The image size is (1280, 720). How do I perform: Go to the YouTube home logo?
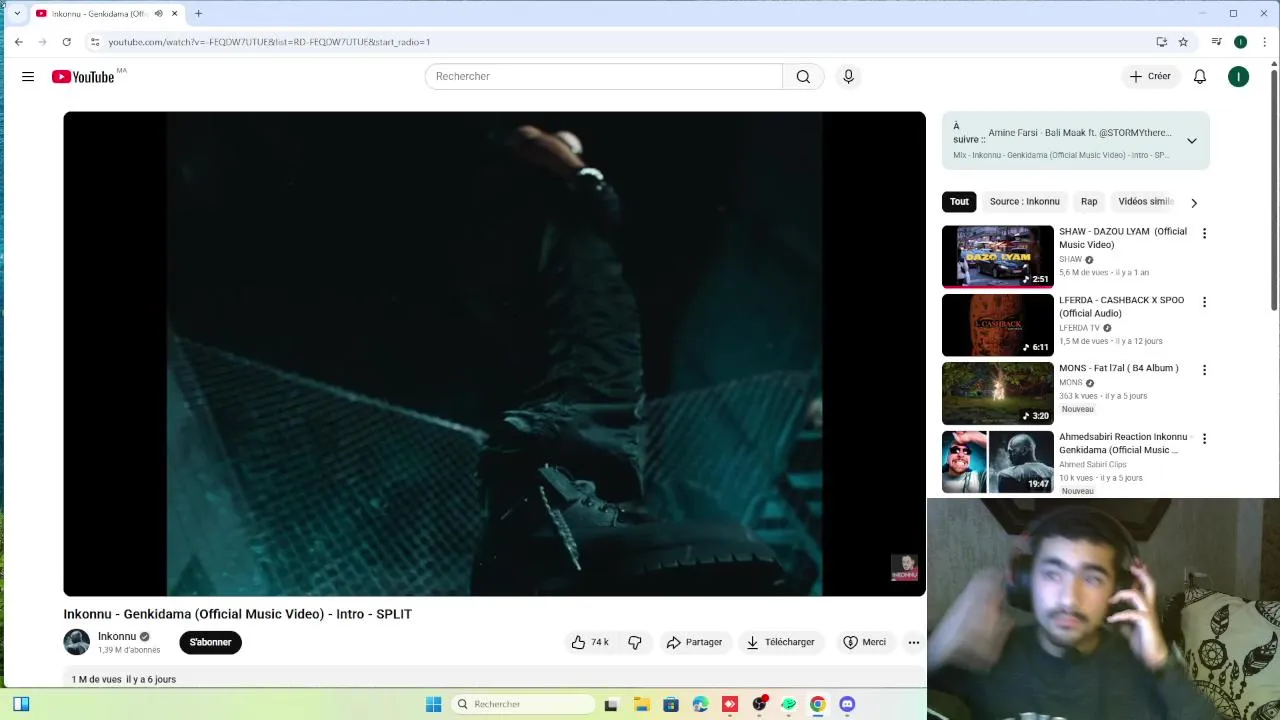click(x=83, y=77)
